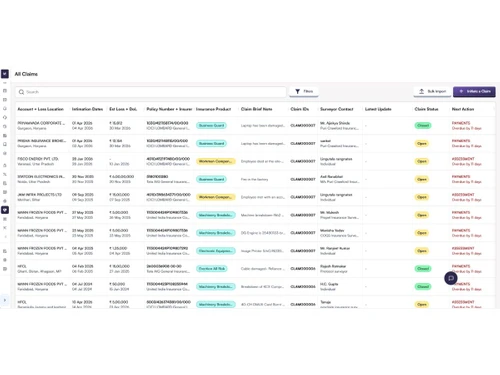Click the Workmen Compen... badge in JKM INFRA row

pyautogui.click(x=216, y=197)
